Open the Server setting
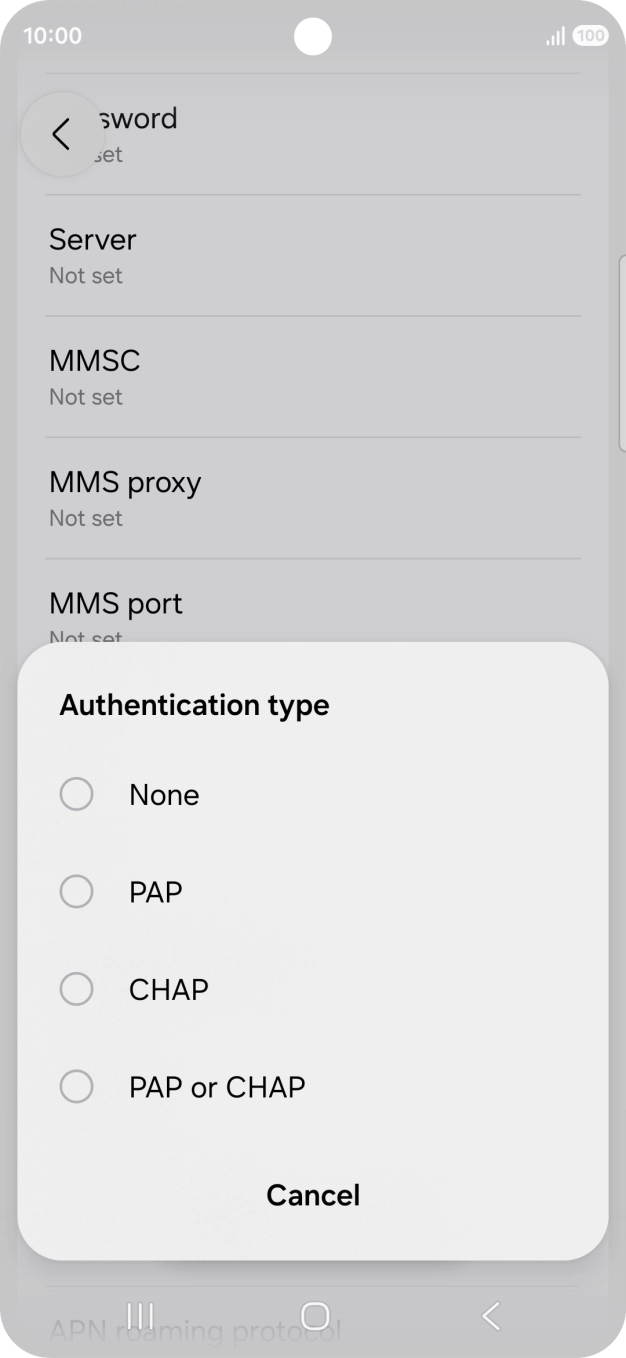 pos(313,256)
